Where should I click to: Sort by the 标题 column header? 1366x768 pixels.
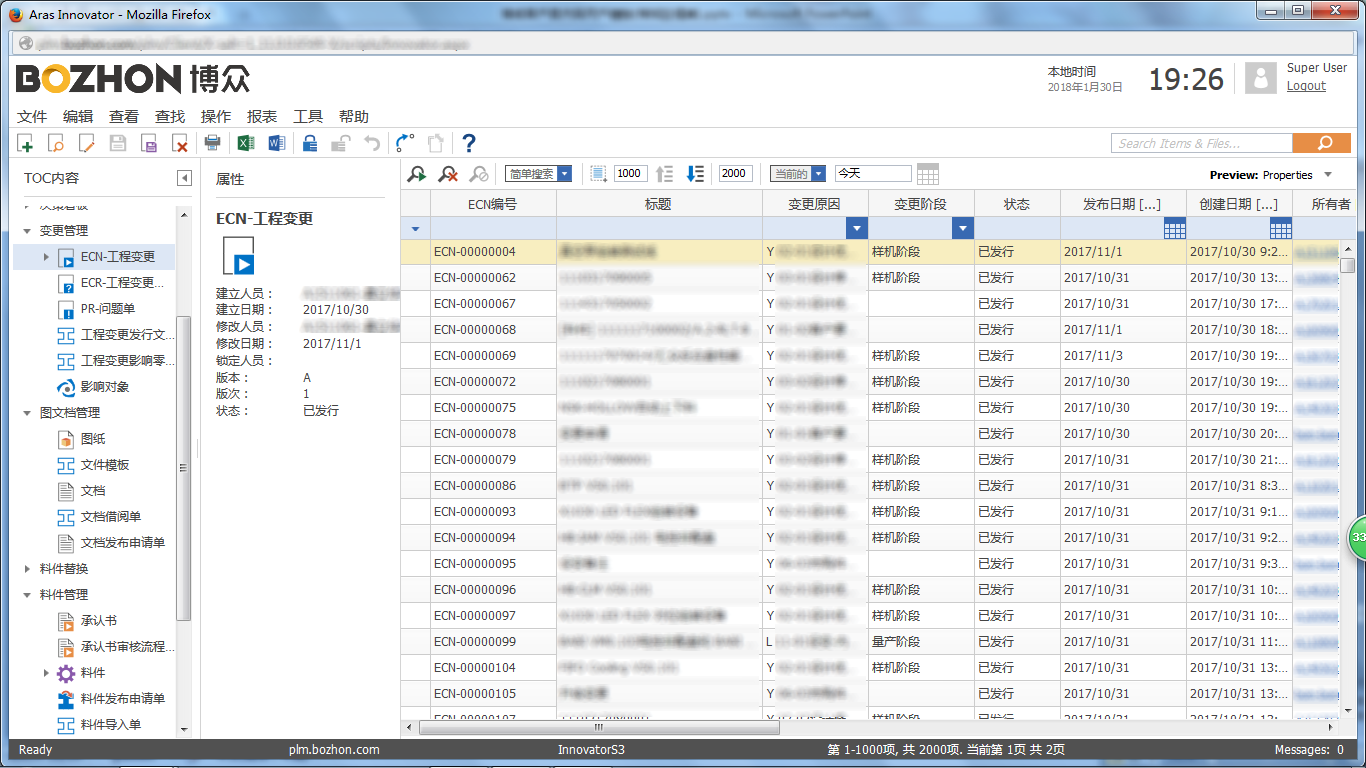pyautogui.click(x=659, y=204)
